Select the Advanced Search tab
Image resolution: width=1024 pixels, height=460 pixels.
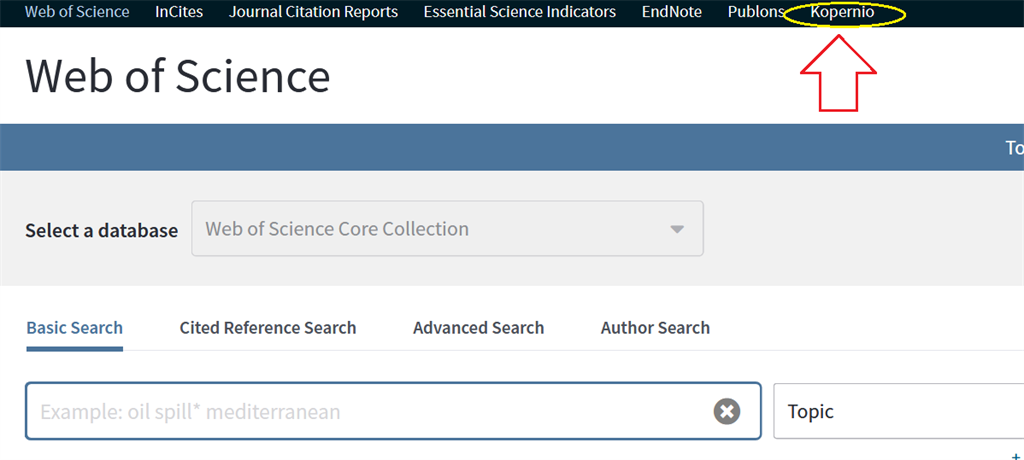479,327
